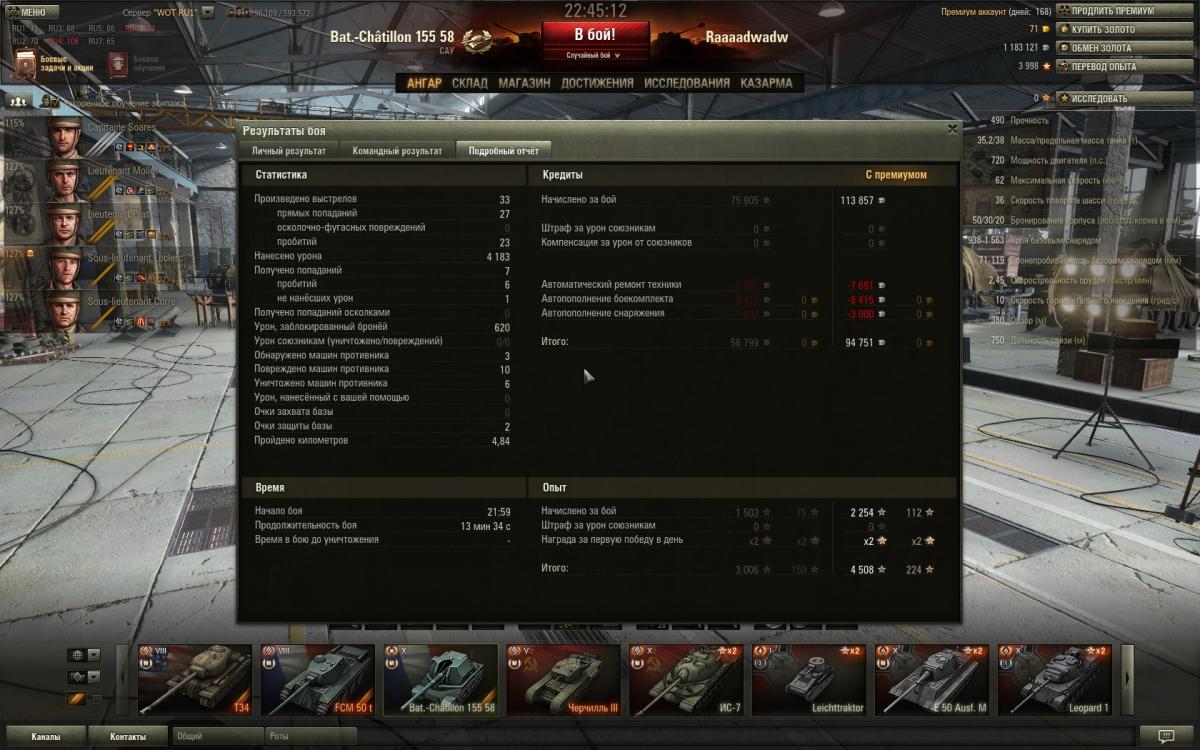Close the Результаты боя window
The image size is (1200, 750).
[x=952, y=128]
